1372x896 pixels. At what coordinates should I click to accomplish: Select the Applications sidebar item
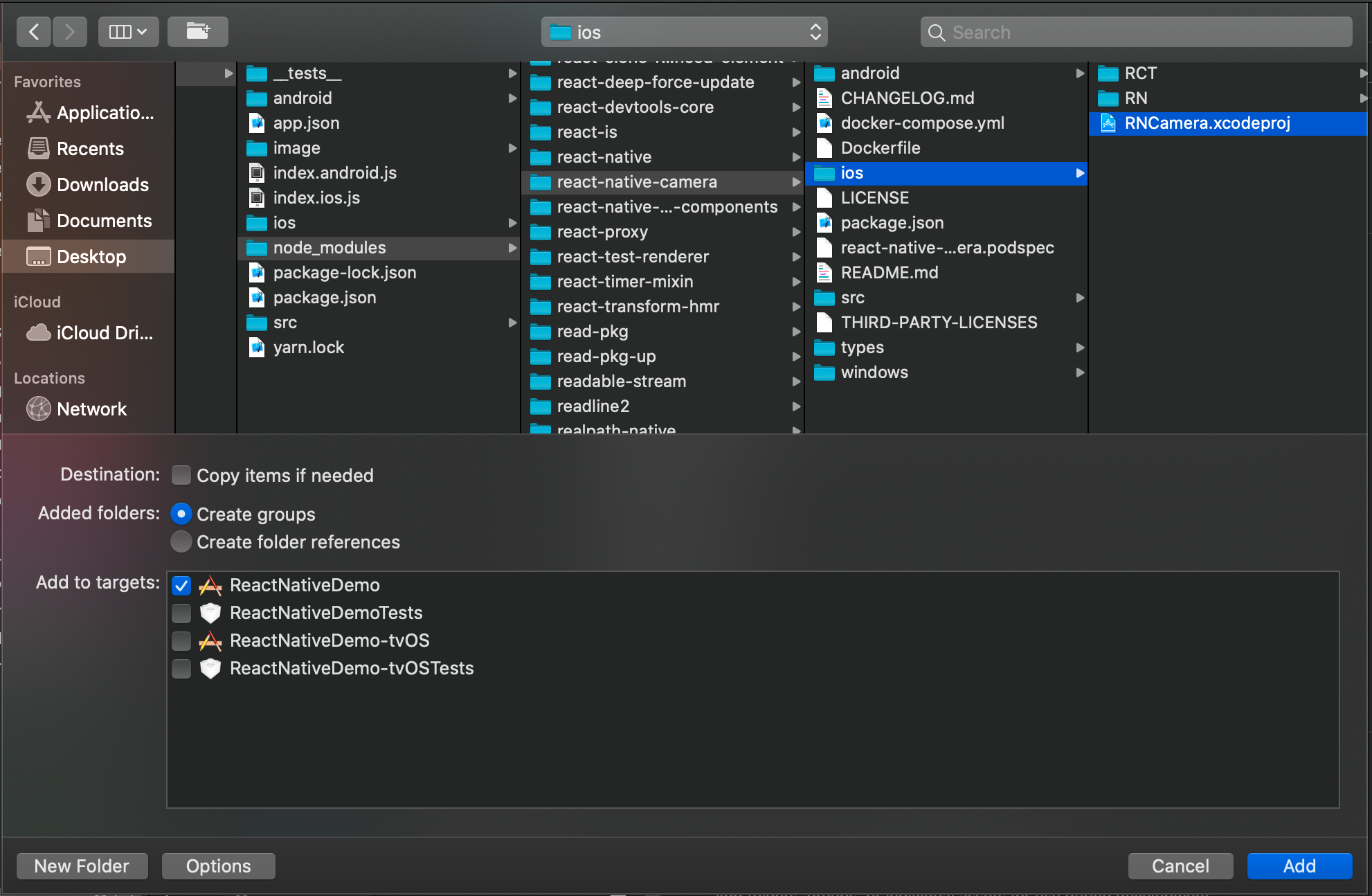tap(105, 113)
